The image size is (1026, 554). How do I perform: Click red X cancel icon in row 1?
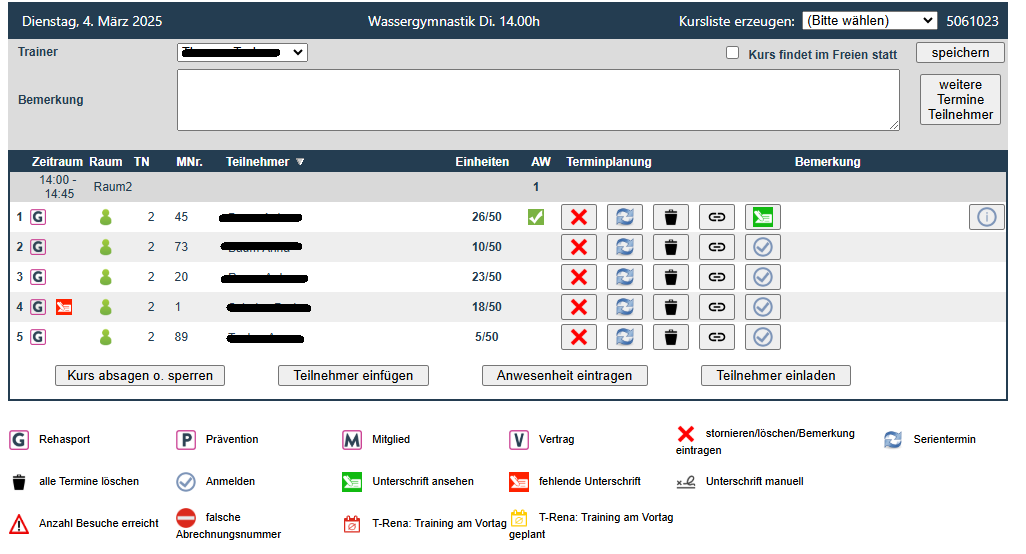click(x=578, y=217)
